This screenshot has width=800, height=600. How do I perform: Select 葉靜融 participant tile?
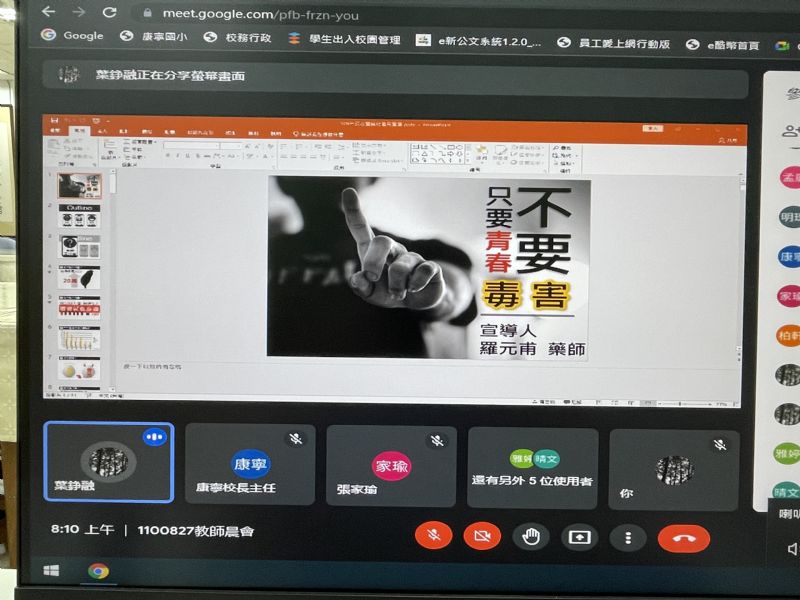[x=109, y=462]
